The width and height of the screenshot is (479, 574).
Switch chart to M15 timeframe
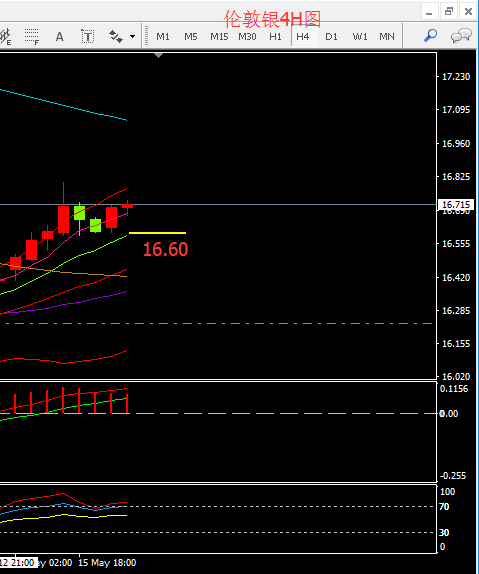pos(219,37)
